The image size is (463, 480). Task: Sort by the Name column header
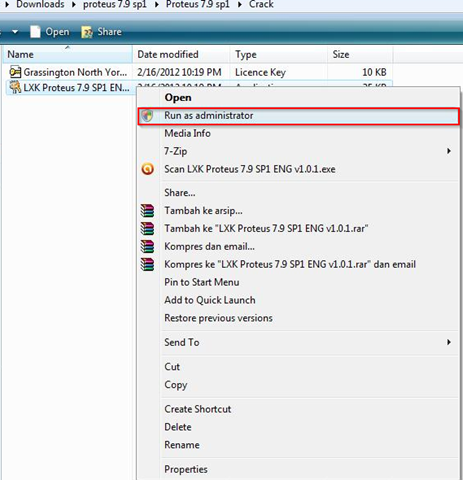tap(68, 54)
